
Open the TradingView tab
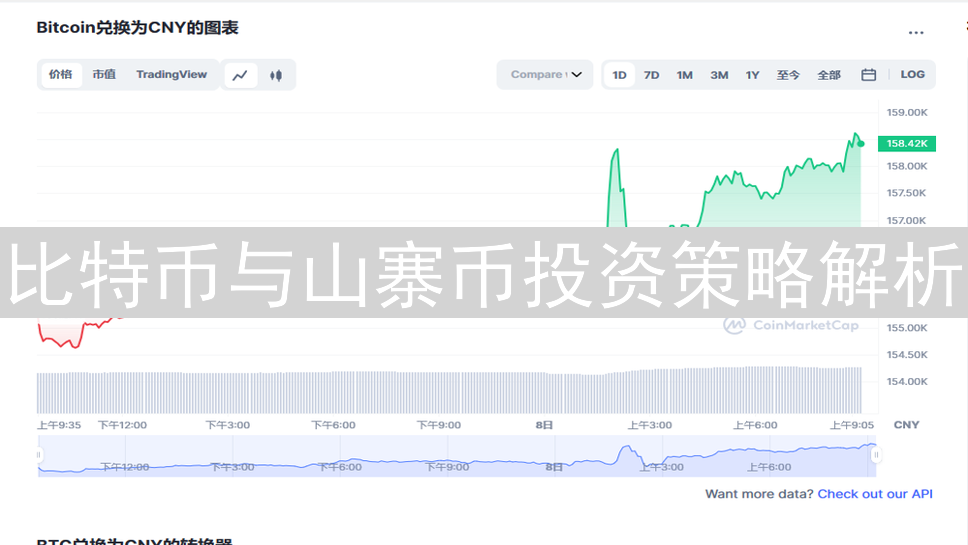pyautogui.click(x=172, y=75)
